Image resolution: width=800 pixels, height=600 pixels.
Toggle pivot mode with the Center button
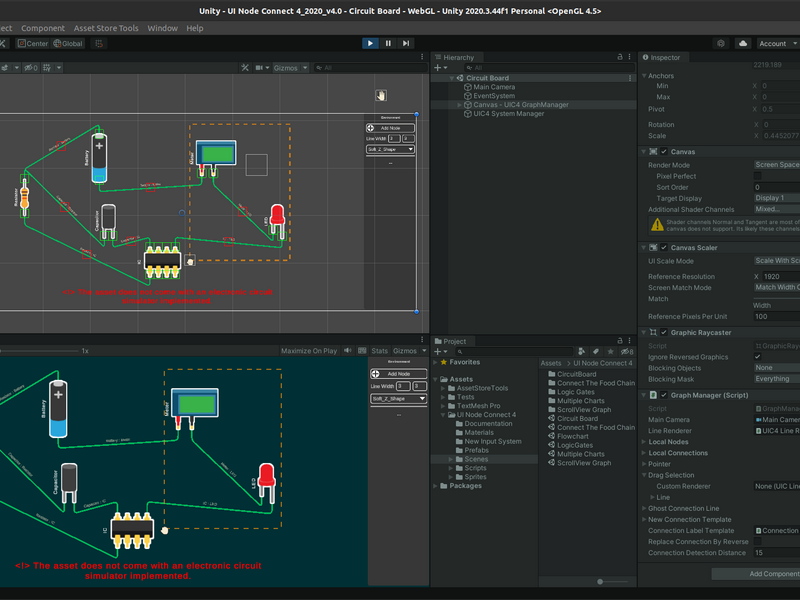(33, 43)
